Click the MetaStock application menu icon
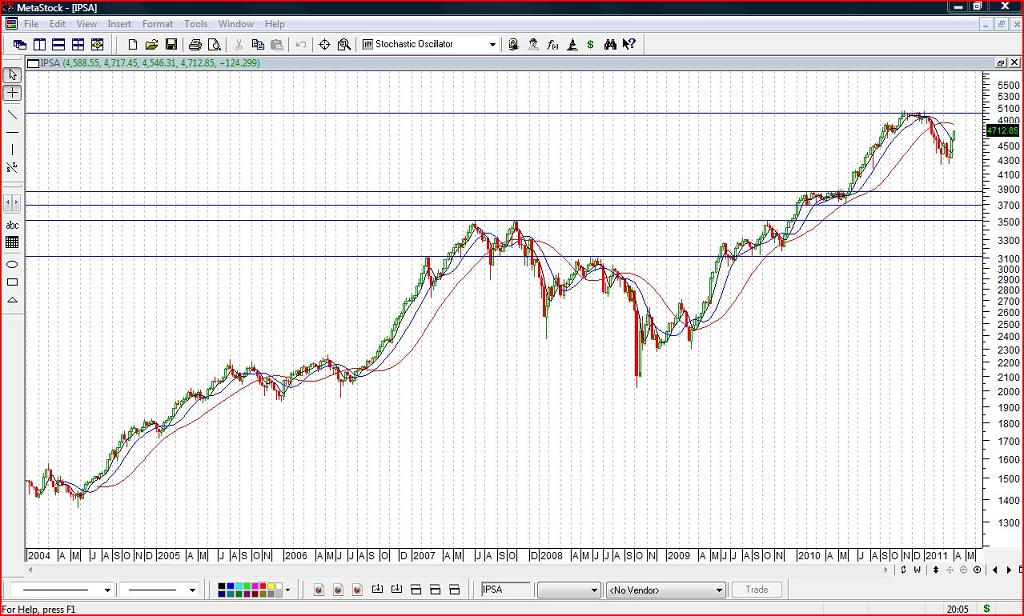 click(x=11, y=24)
